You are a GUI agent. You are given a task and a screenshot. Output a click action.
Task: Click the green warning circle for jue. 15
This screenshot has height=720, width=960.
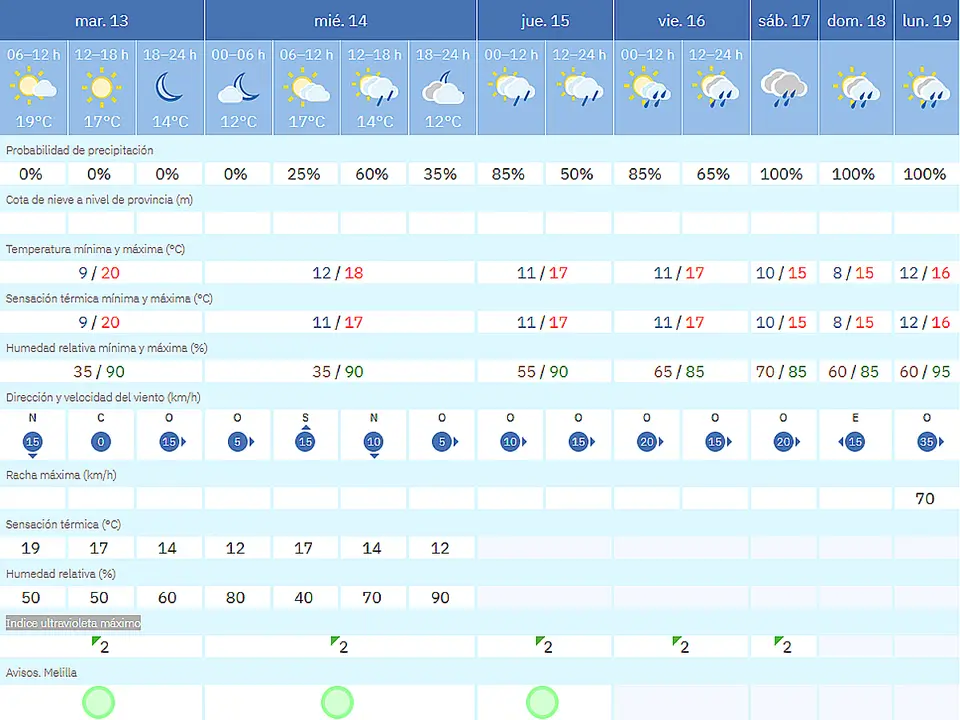click(x=542, y=702)
